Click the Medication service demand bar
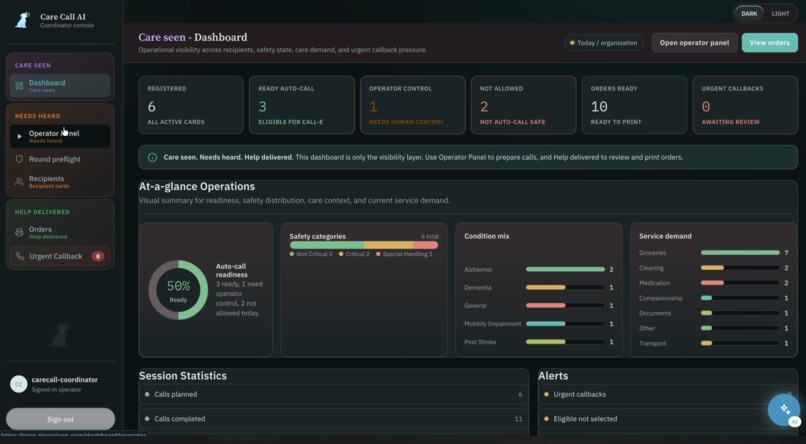 [740, 283]
